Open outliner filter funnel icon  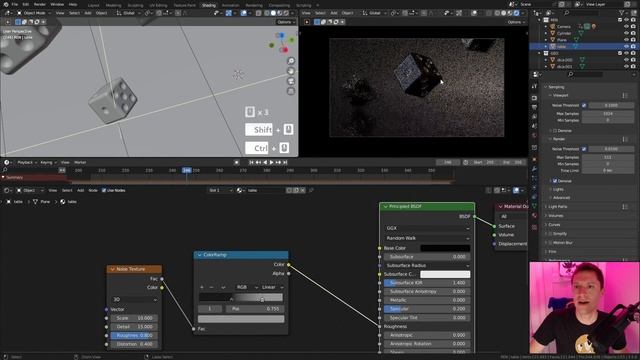[623, 13]
